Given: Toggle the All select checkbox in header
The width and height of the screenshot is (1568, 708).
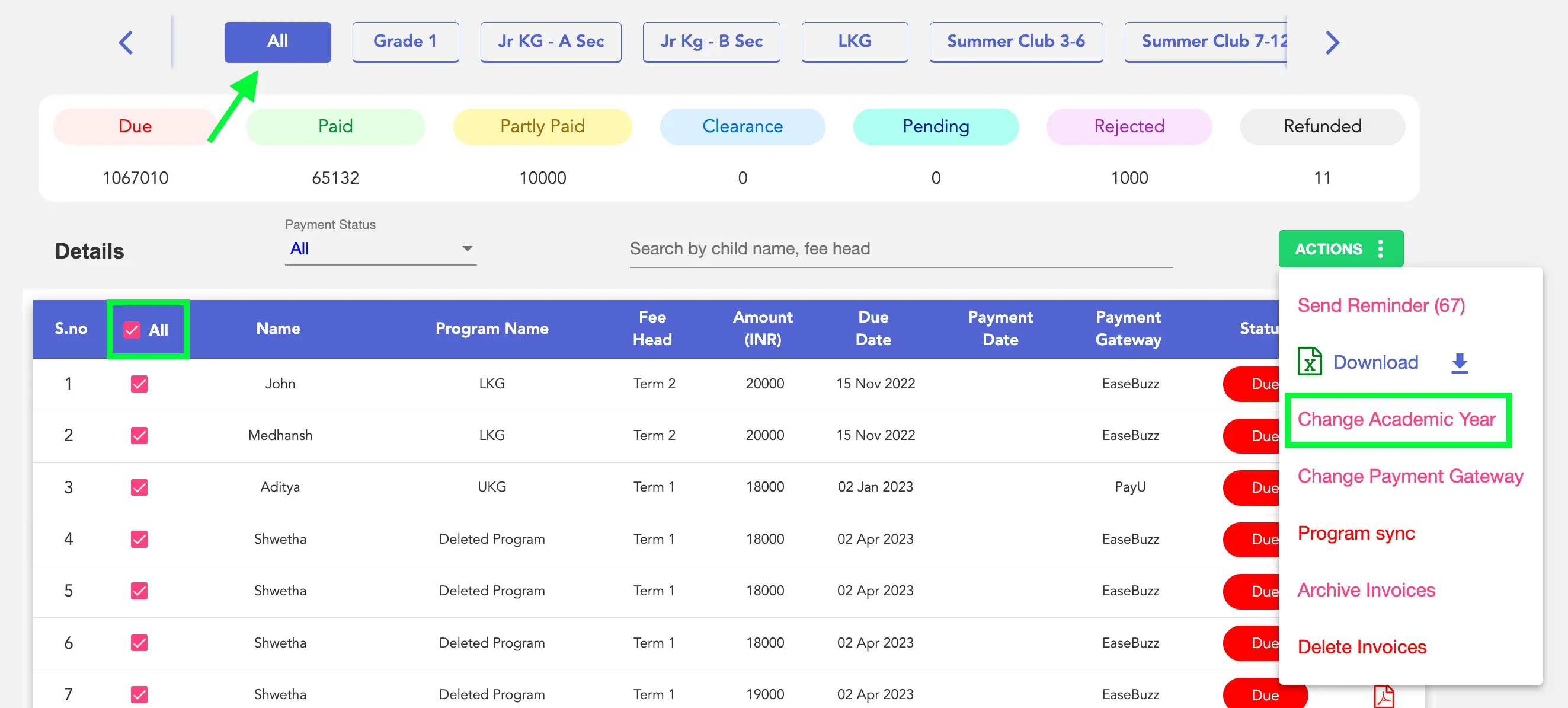Looking at the screenshot, I should (132, 330).
